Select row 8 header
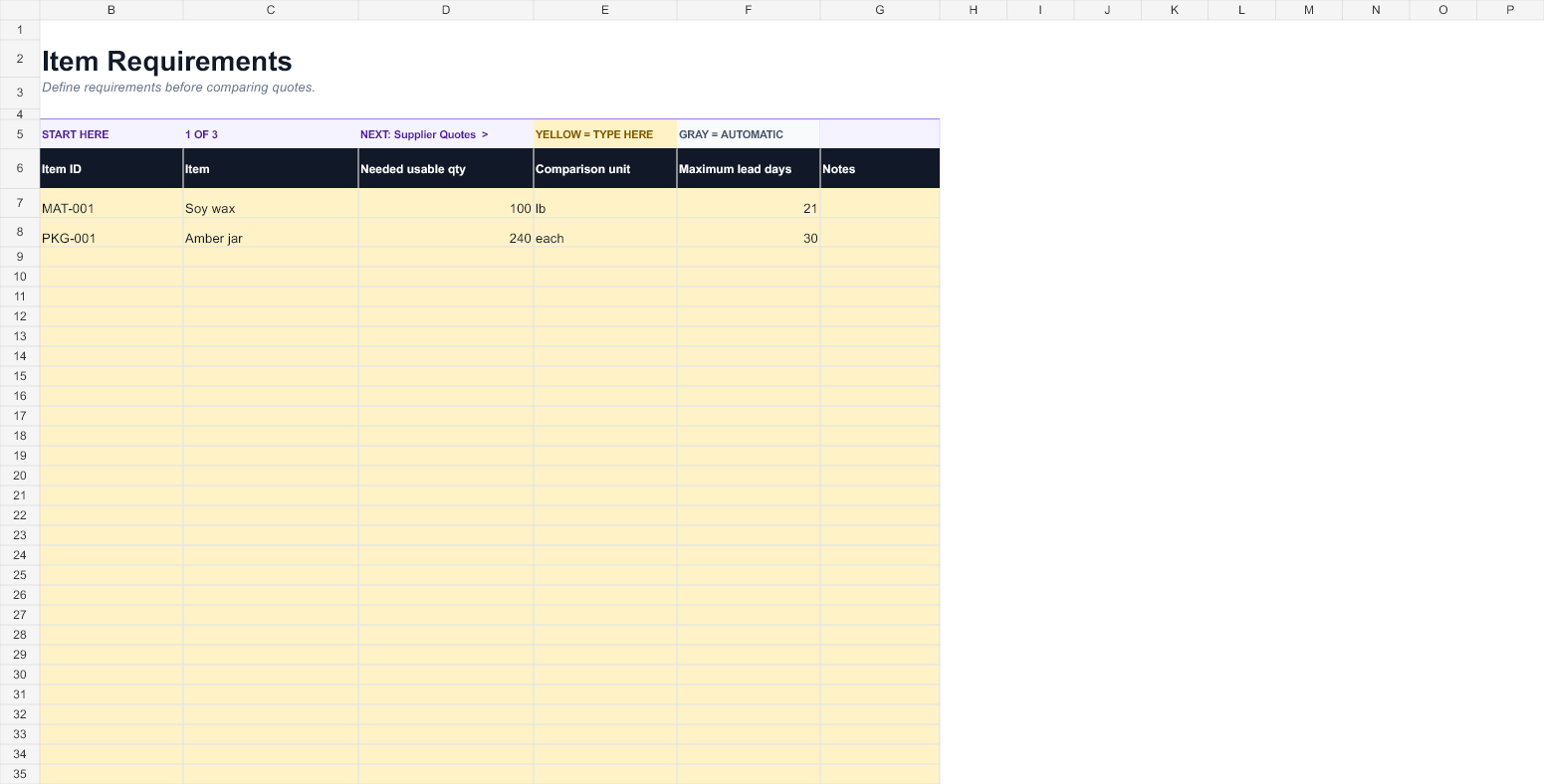The image size is (1544, 784). pyautogui.click(x=20, y=233)
